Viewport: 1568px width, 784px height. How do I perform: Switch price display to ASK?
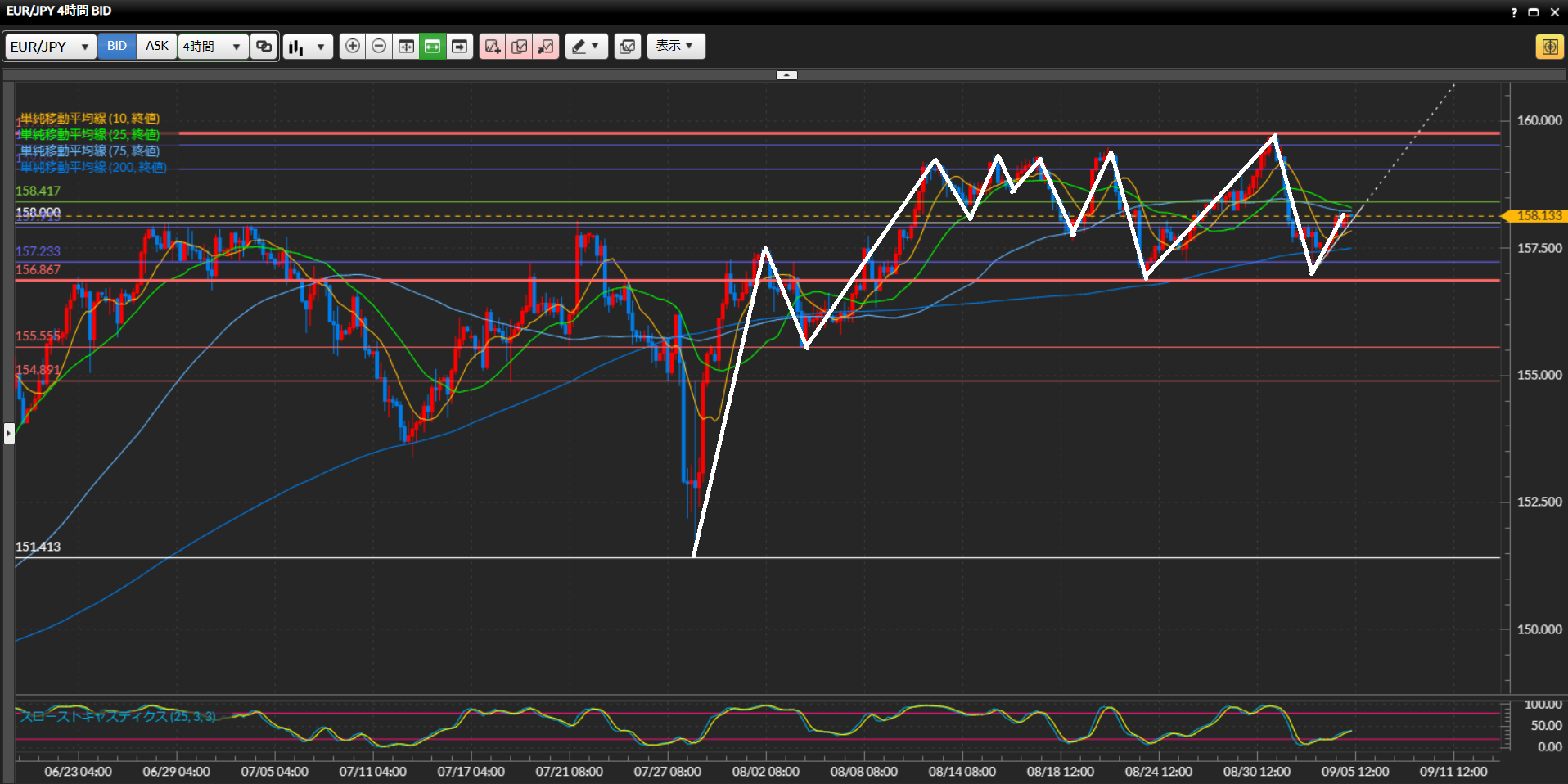pyautogui.click(x=156, y=46)
